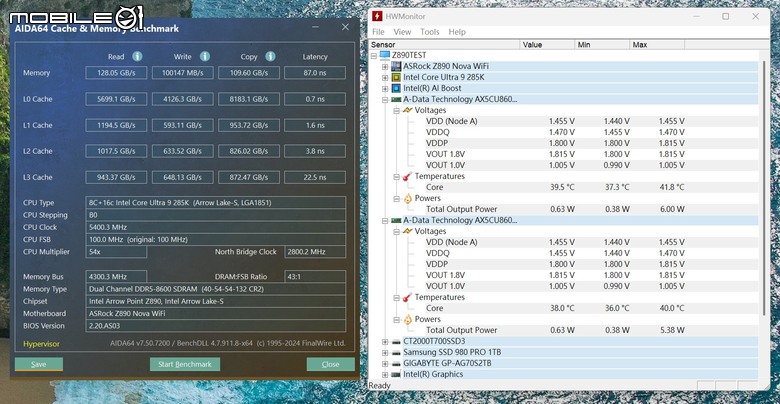The width and height of the screenshot is (780, 404).
Task: Click the Start Benchmark button
Action: 185,364
